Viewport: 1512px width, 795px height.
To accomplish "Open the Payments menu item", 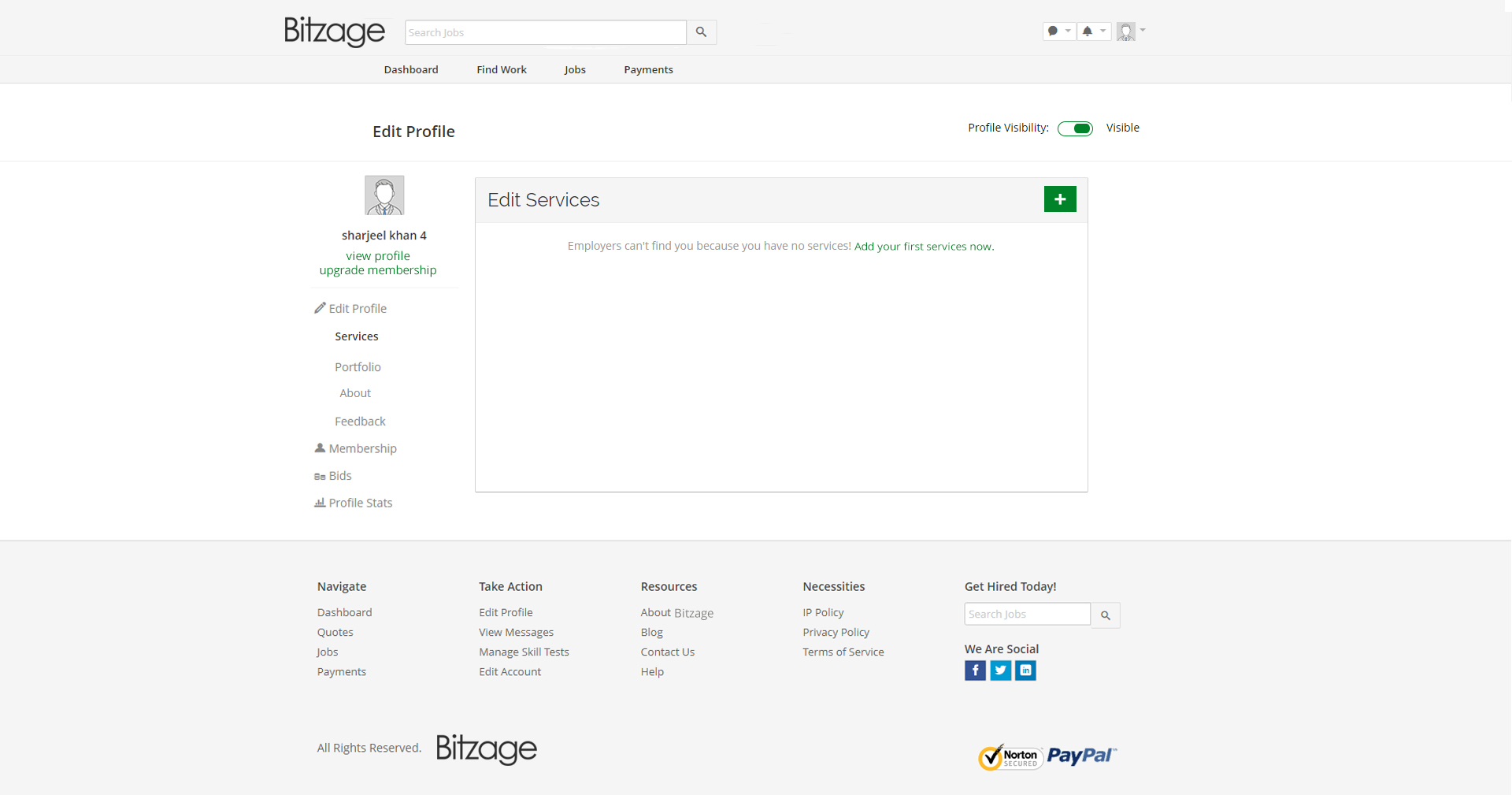I will pyautogui.click(x=648, y=69).
